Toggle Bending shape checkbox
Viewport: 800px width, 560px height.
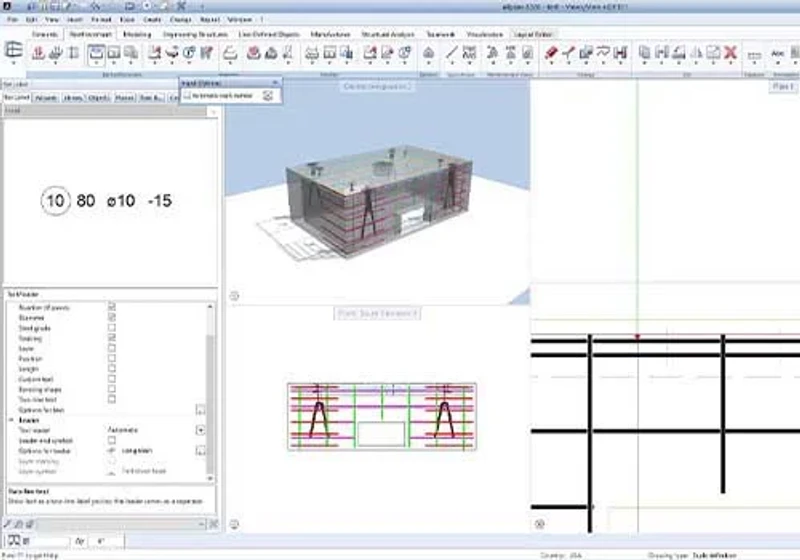[x=112, y=389]
